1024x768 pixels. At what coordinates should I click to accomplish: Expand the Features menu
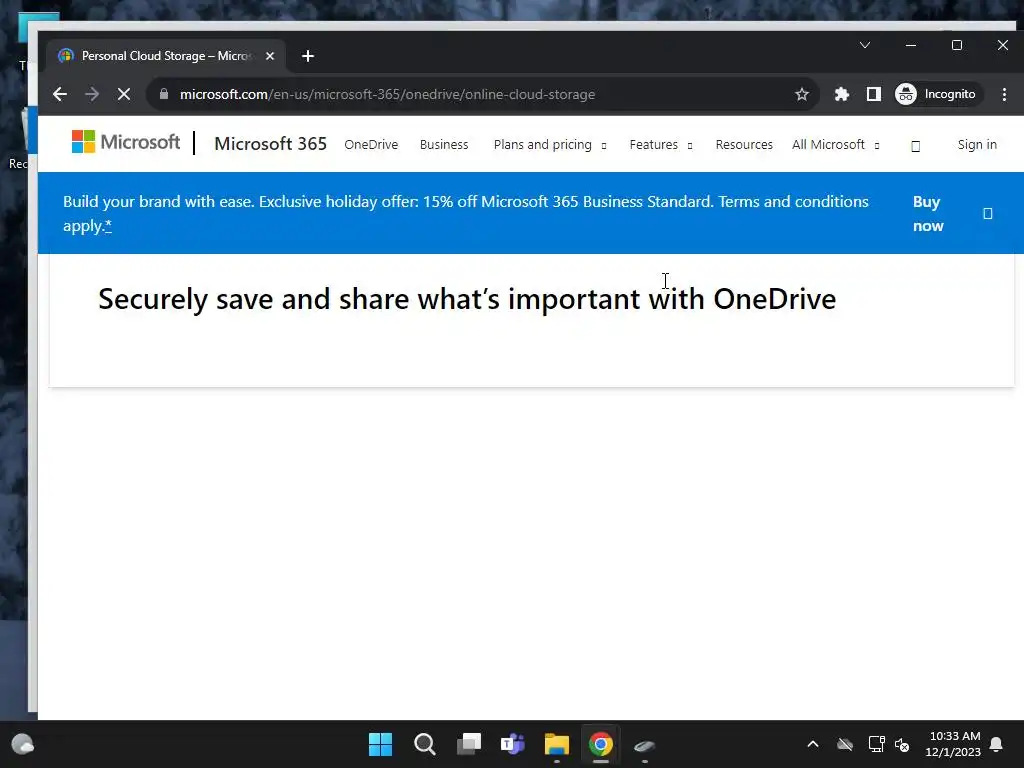660,144
